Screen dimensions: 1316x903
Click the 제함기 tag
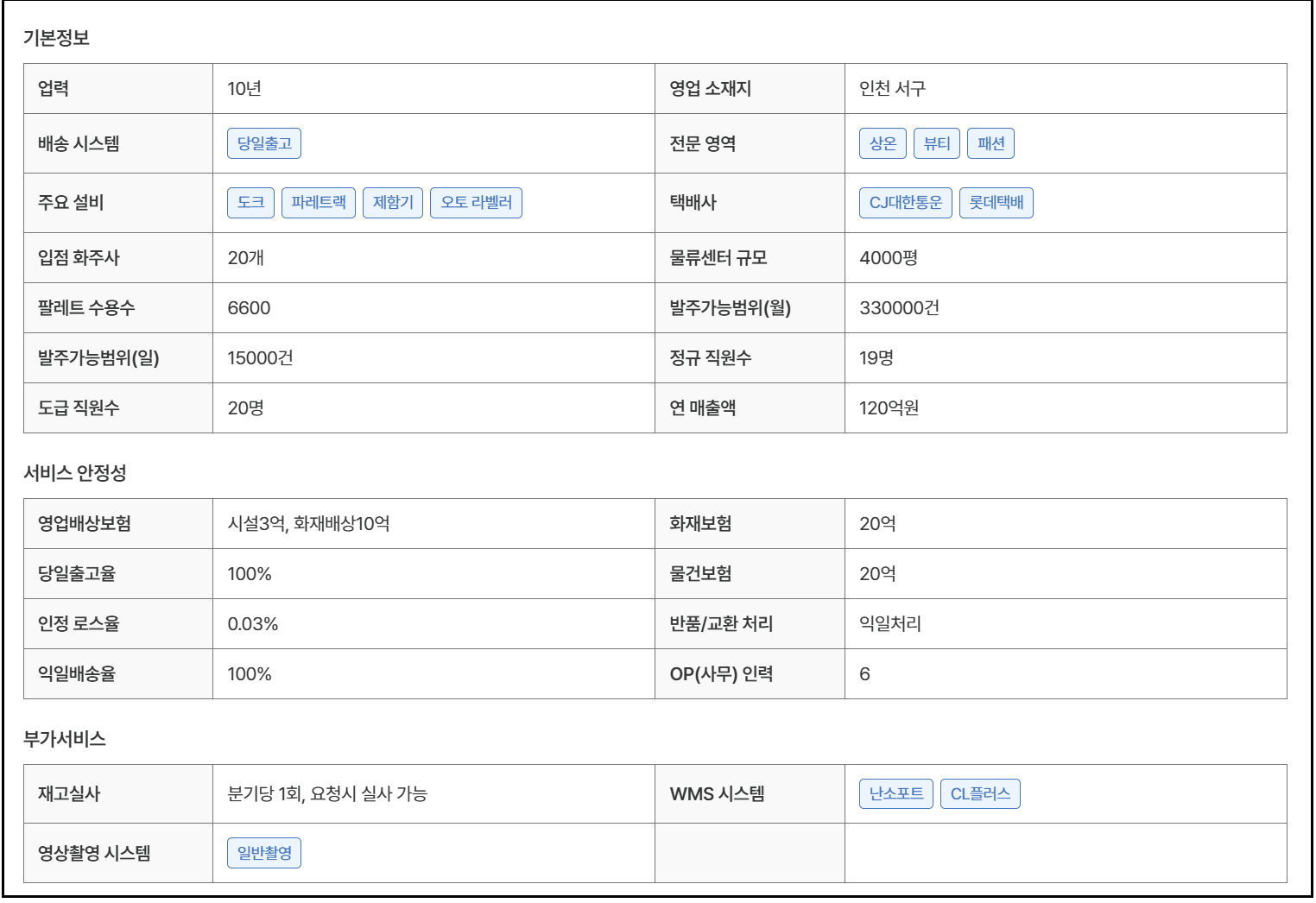[393, 203]
